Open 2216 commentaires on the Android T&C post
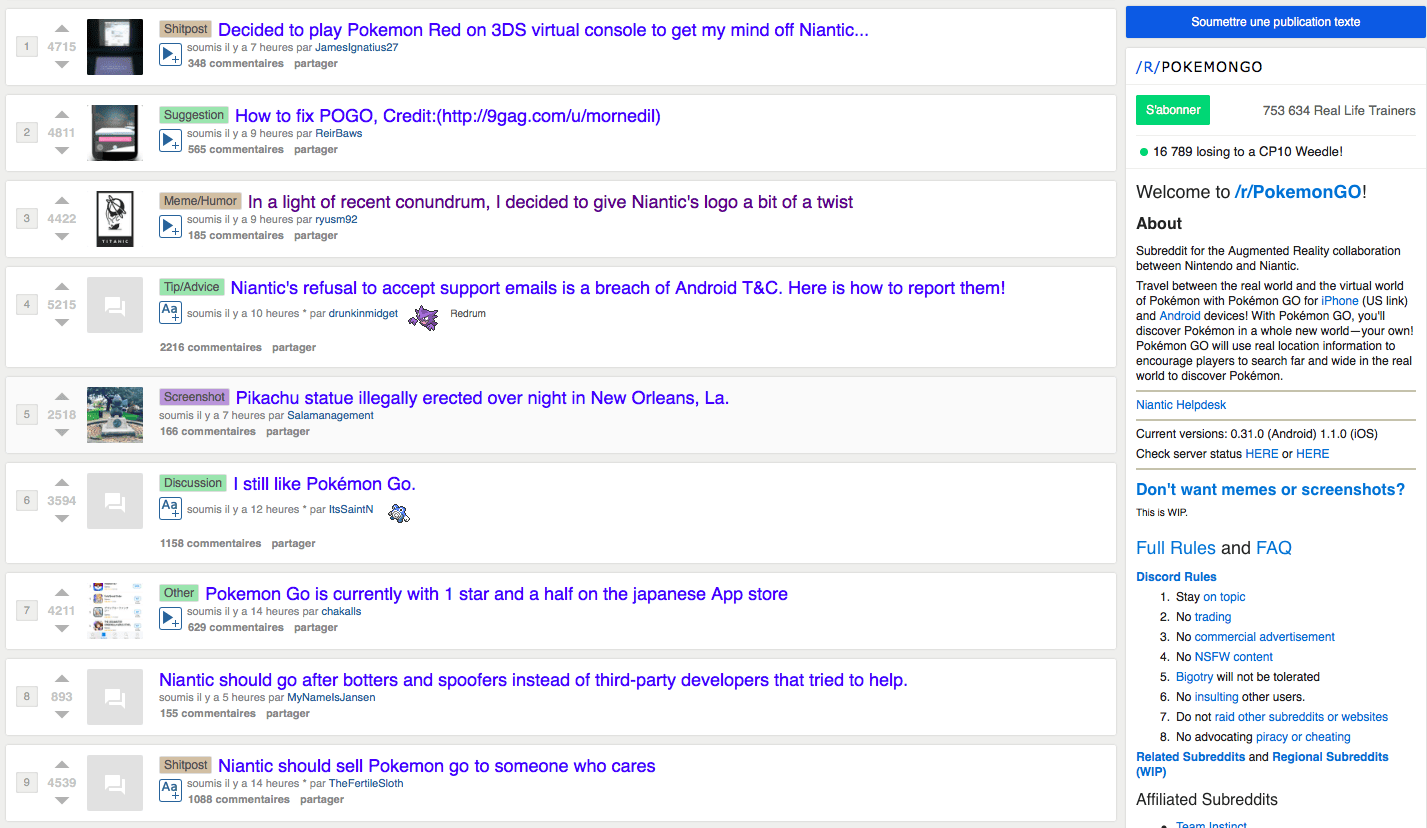The width and height of the screenshot is (1427, 828). click(x=211, y=347)
